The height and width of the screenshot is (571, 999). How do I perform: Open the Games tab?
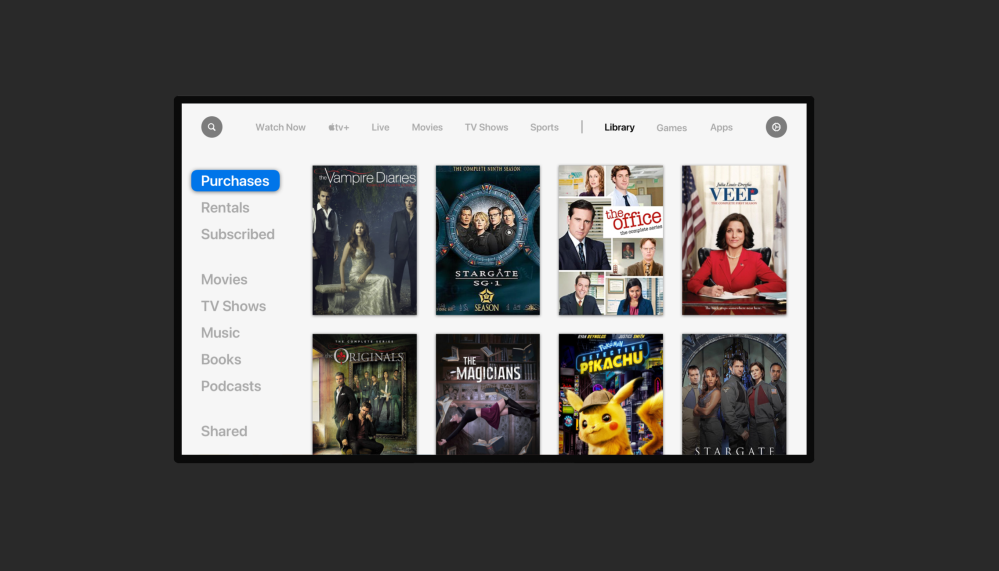tap(671, 128)
